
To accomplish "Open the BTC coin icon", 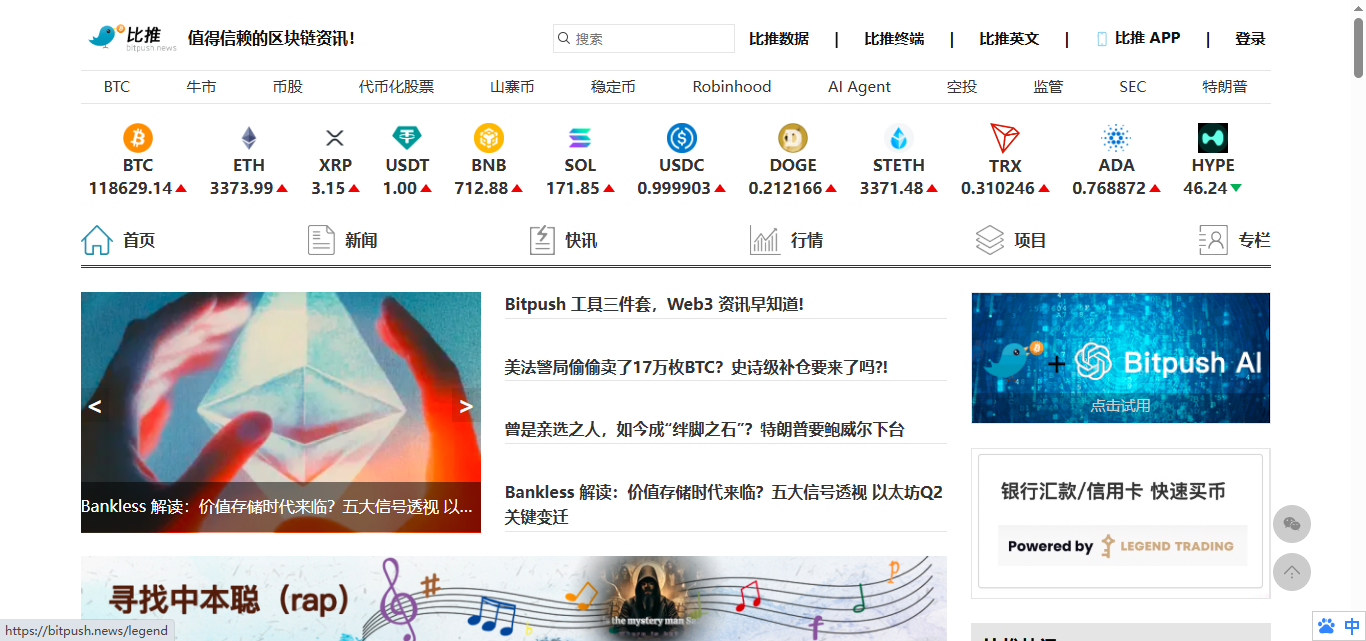I will (138, 138).
